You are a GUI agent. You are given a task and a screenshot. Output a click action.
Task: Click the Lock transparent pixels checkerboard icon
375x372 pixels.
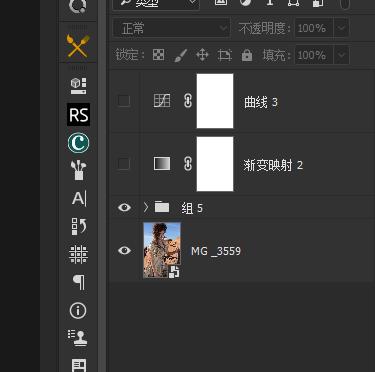[158, 55]
